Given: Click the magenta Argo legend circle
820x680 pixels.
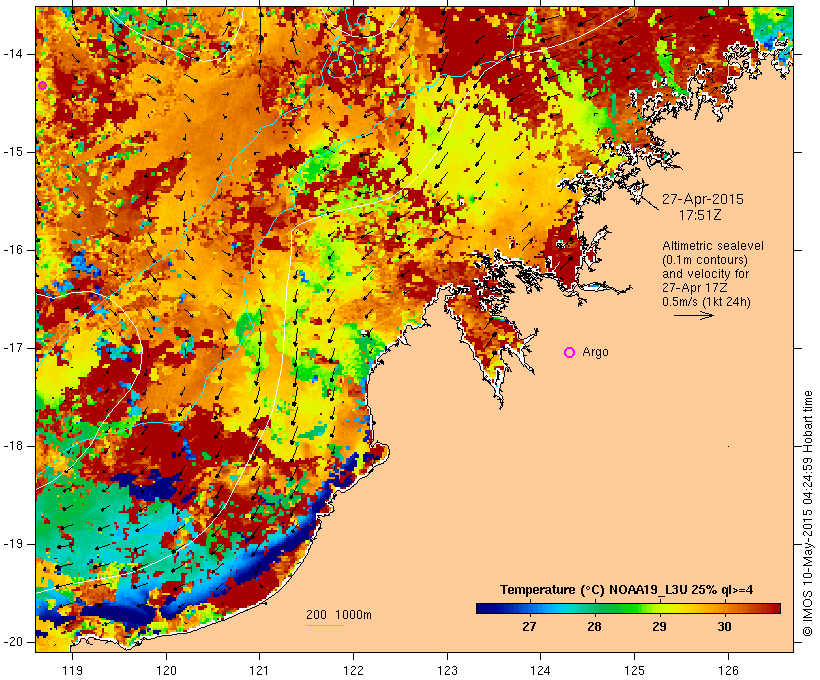Looking at the screenshot, I should click(x=570, y=353).
